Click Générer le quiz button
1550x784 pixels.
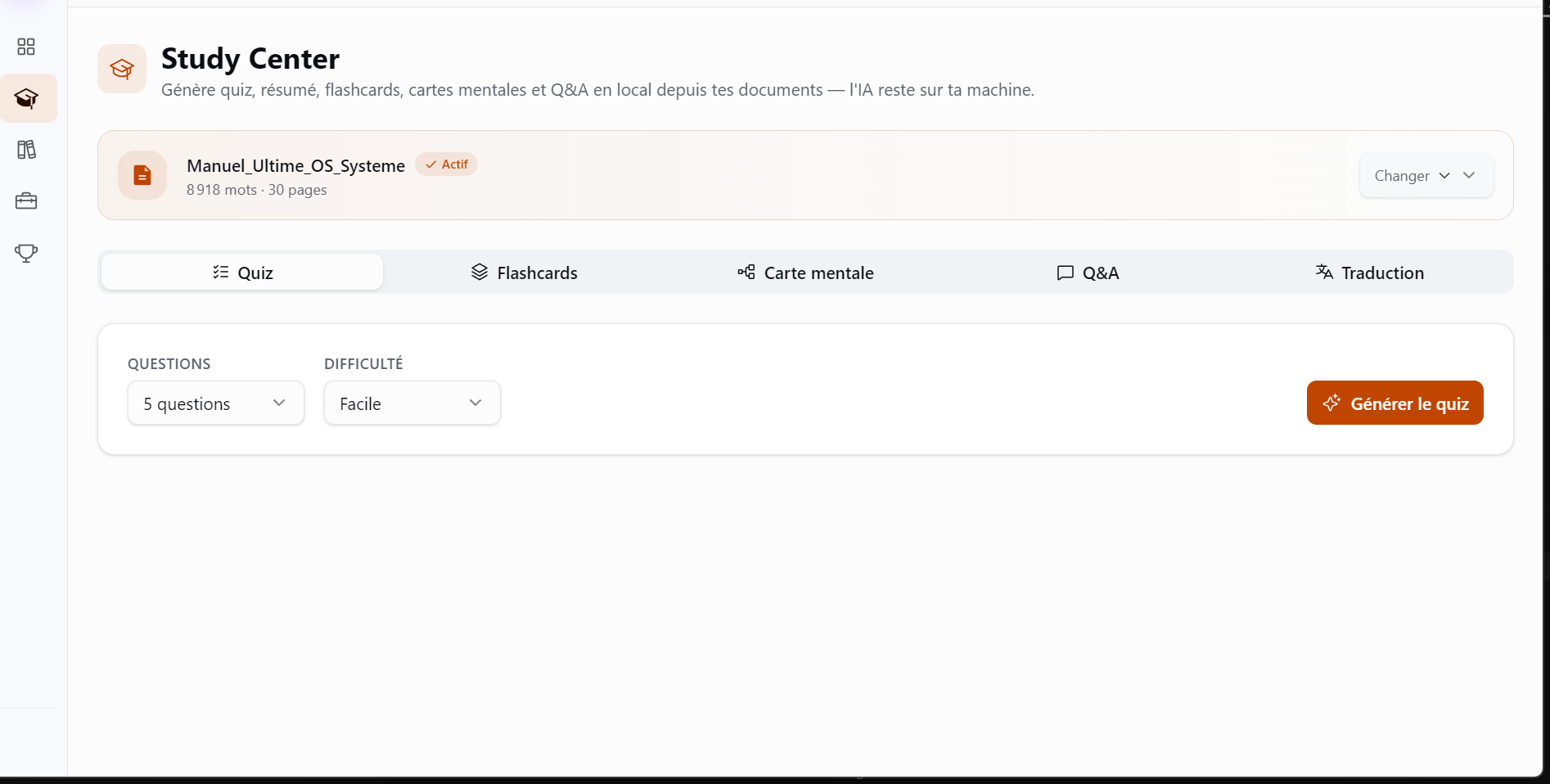pos(1395,403)
